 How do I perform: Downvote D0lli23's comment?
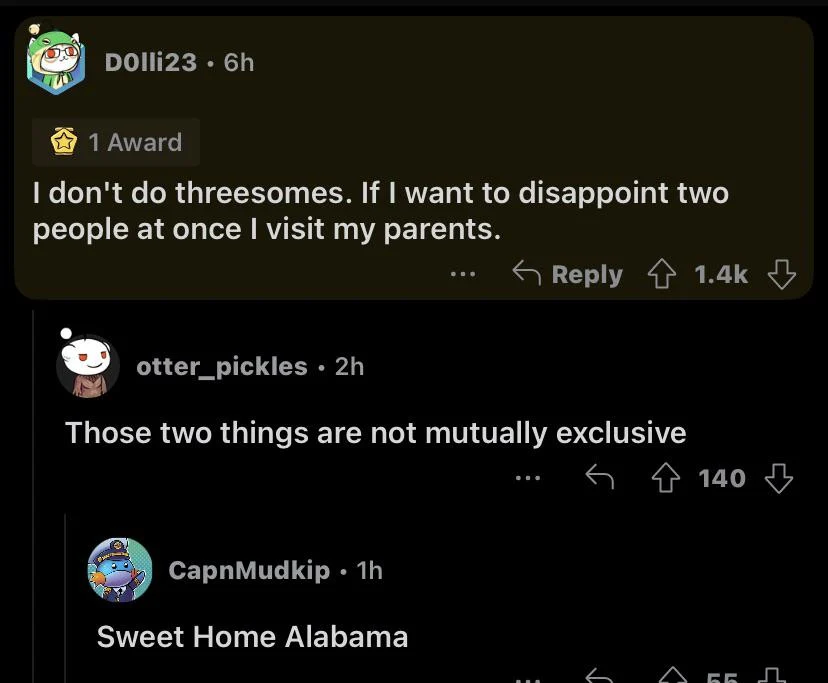click(x=782, y=274)
